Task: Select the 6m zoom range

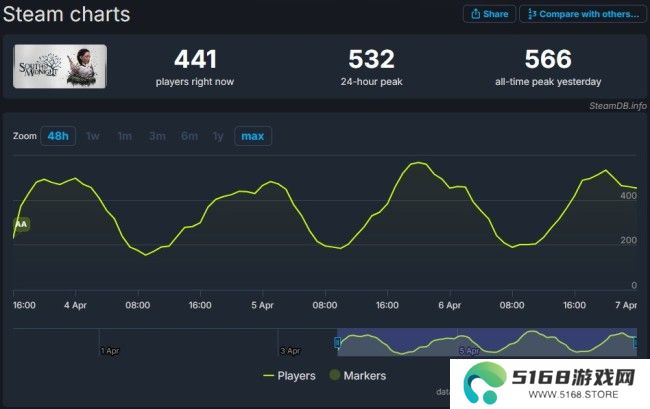Action: pyautogui.click(x=189, y=136)
